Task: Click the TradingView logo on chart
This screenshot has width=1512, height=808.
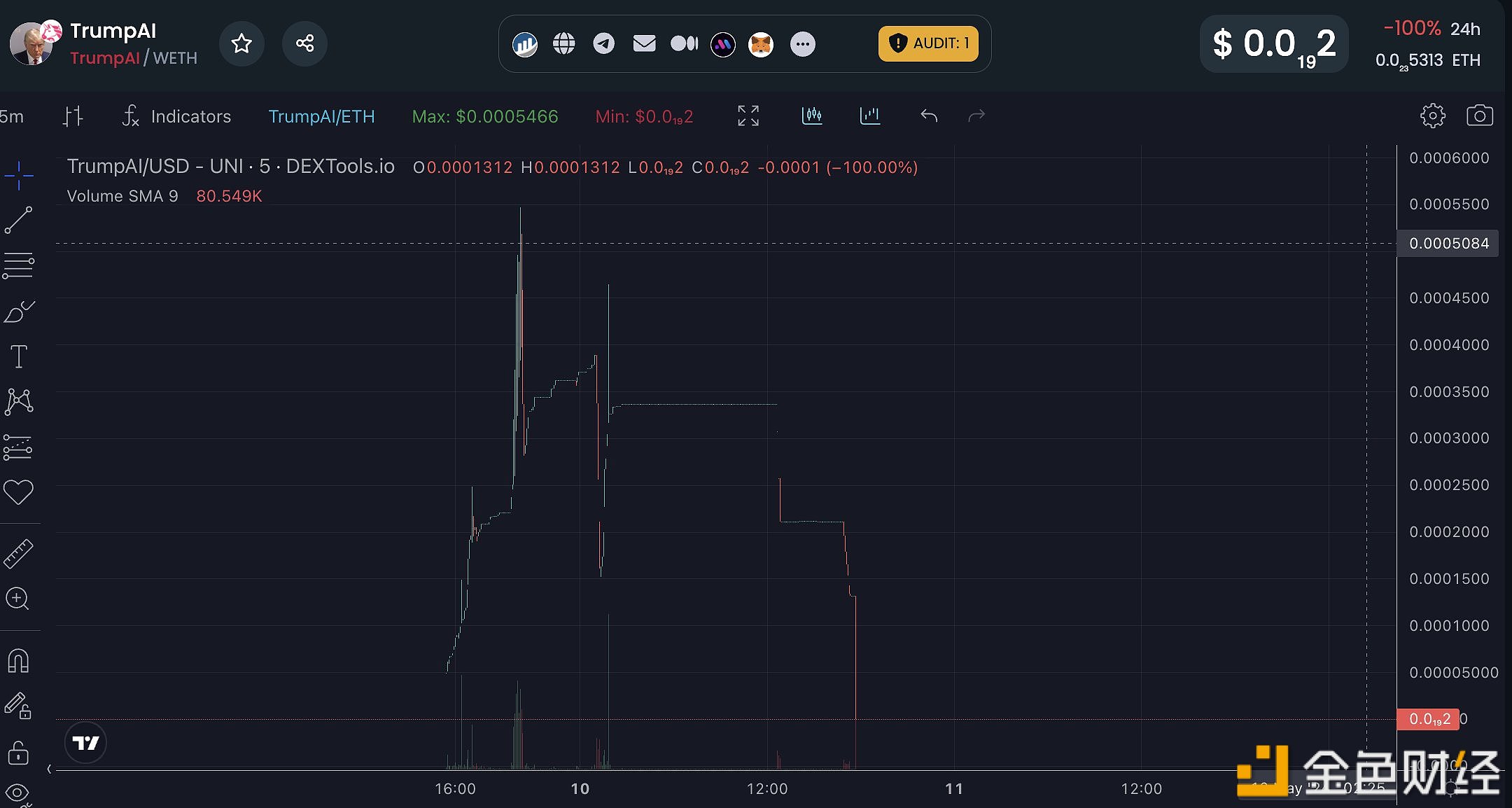Action: coord(85,743)
